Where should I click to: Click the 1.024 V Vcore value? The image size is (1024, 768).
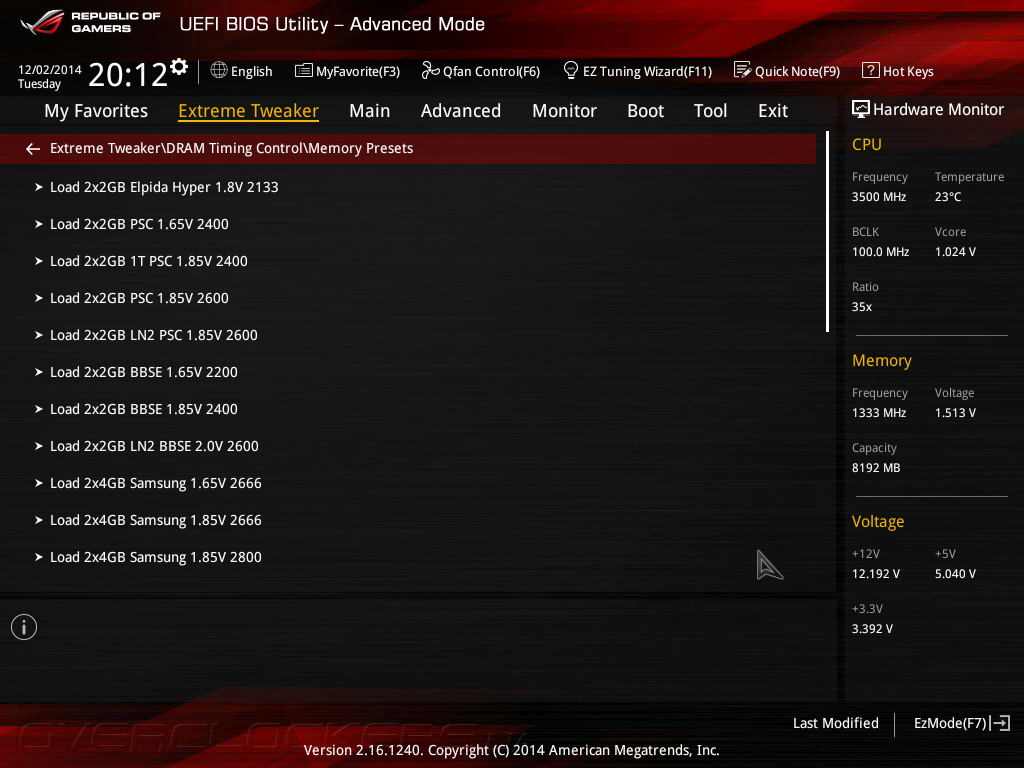(955, 251)
